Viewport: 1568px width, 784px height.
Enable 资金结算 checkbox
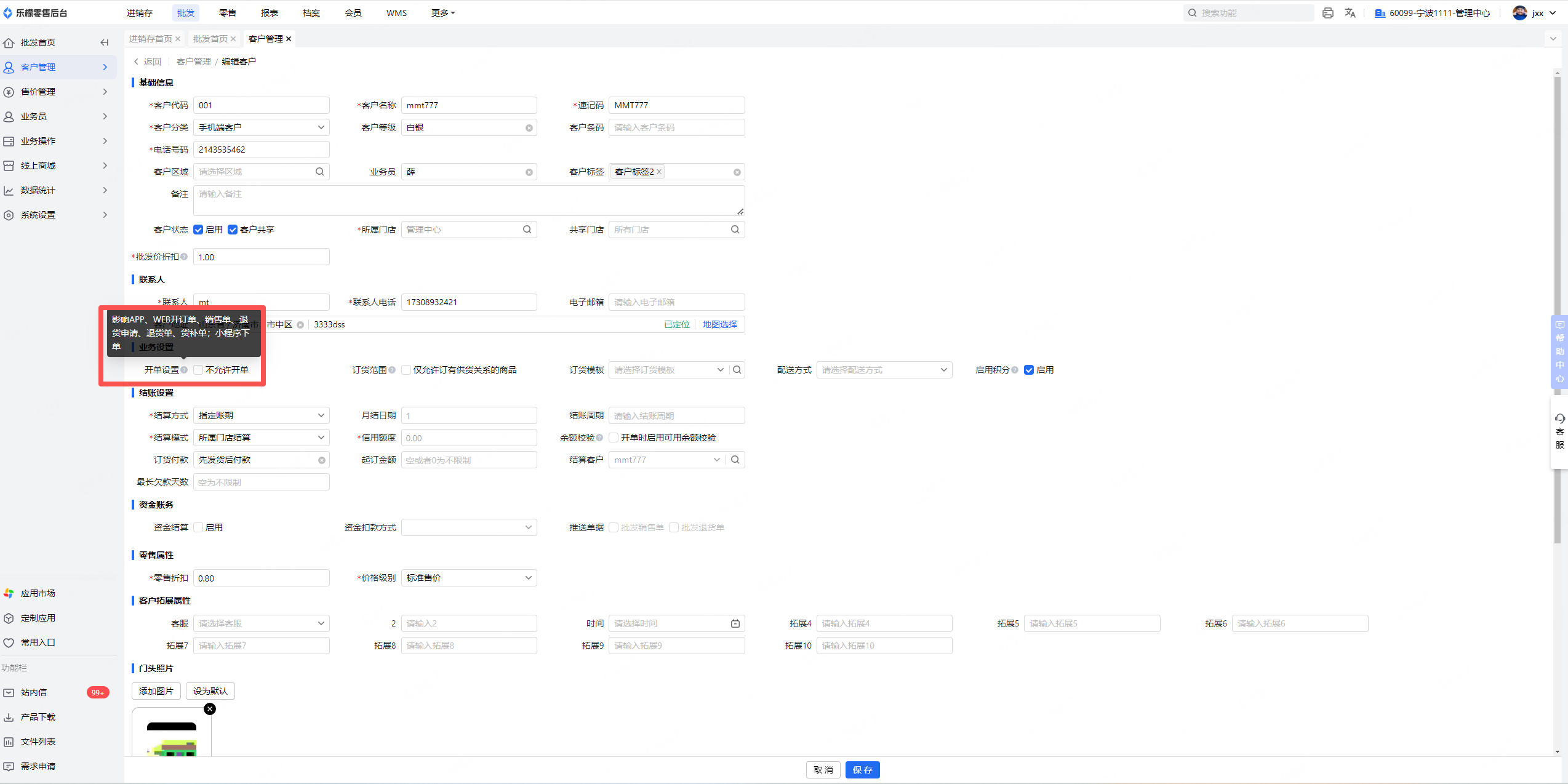click(x=198, y=527)
